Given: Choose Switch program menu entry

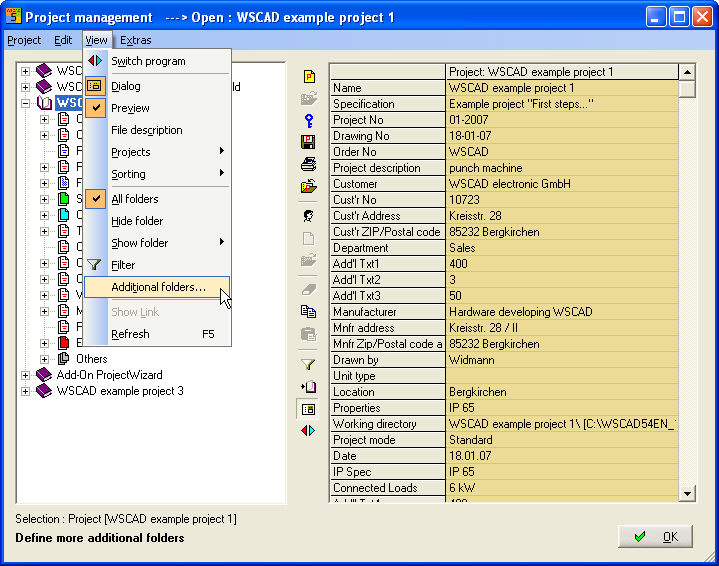Looking at the screenshot, I should (x=157, y=61).
